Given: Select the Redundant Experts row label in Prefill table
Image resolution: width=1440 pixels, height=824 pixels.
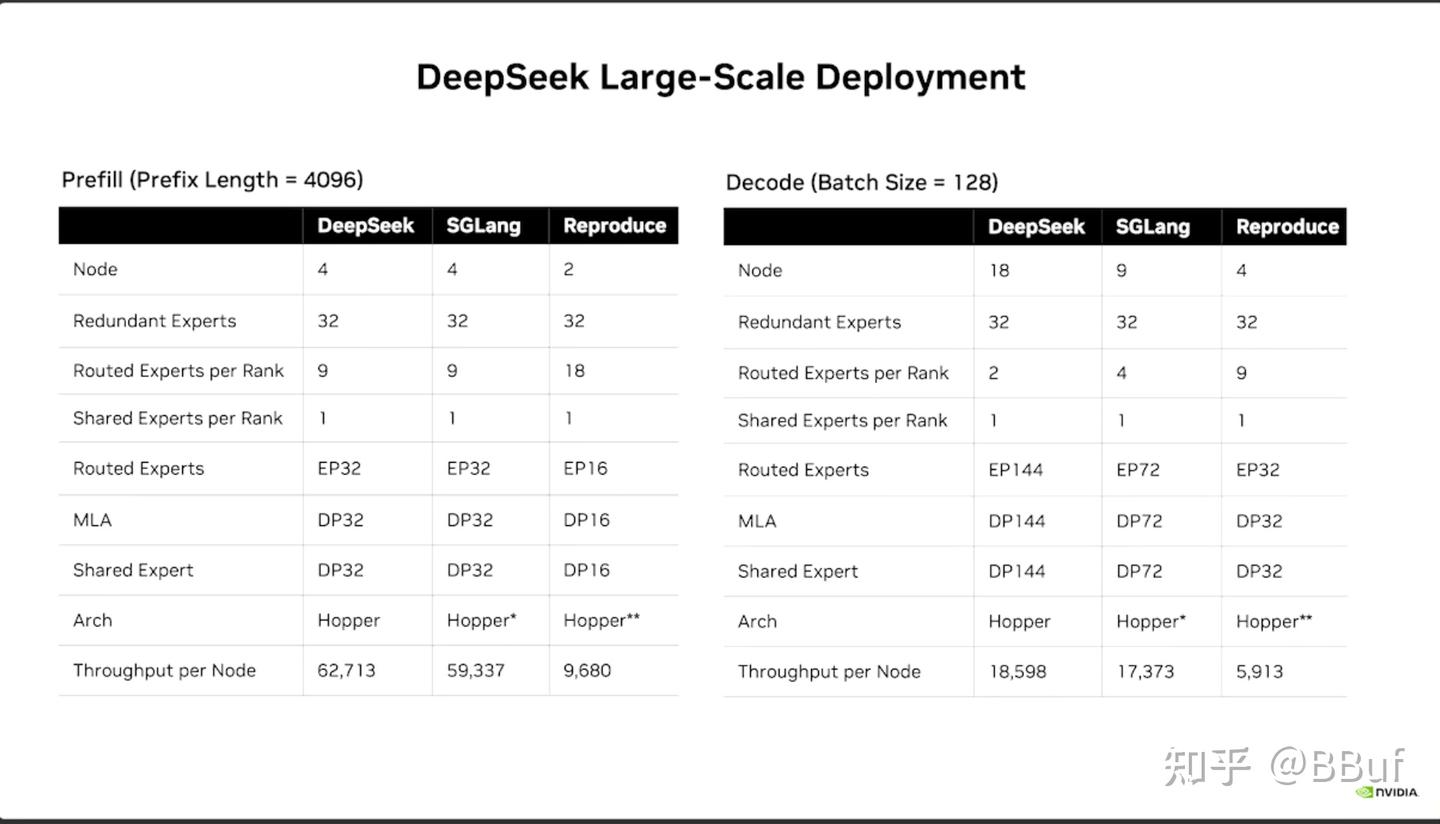Looking at the screenshot, I should [155, 321].
